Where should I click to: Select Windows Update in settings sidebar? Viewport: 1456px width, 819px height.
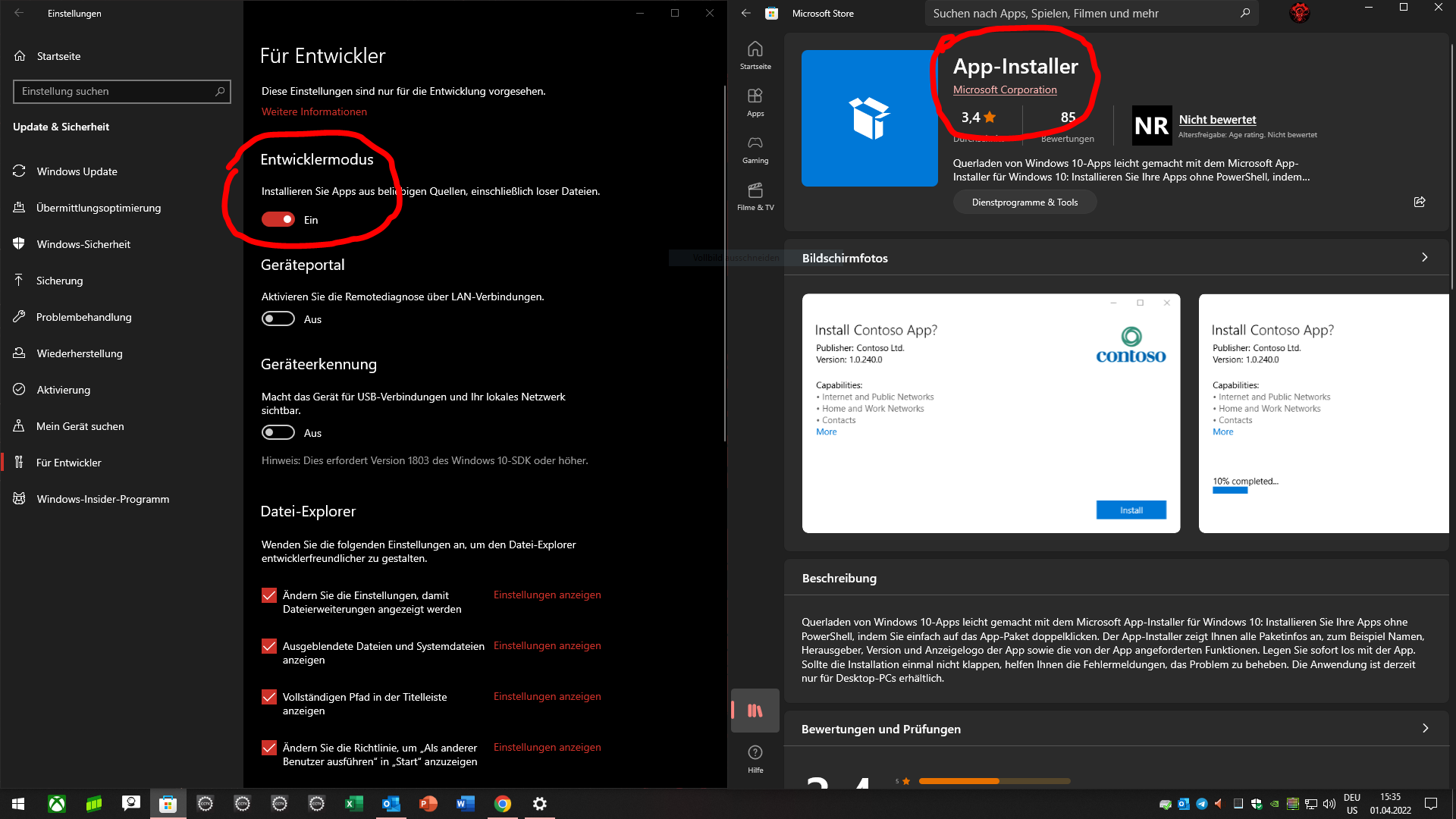pos(77,171)
